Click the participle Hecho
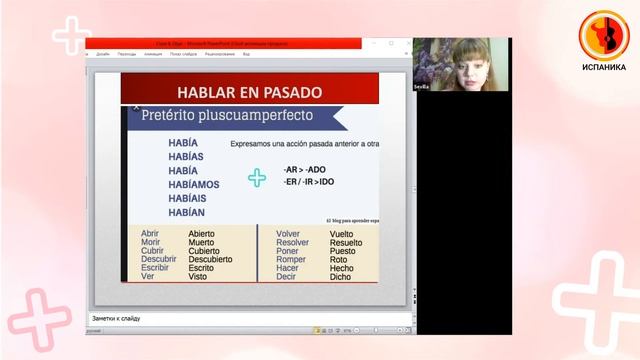 point(342,269)
